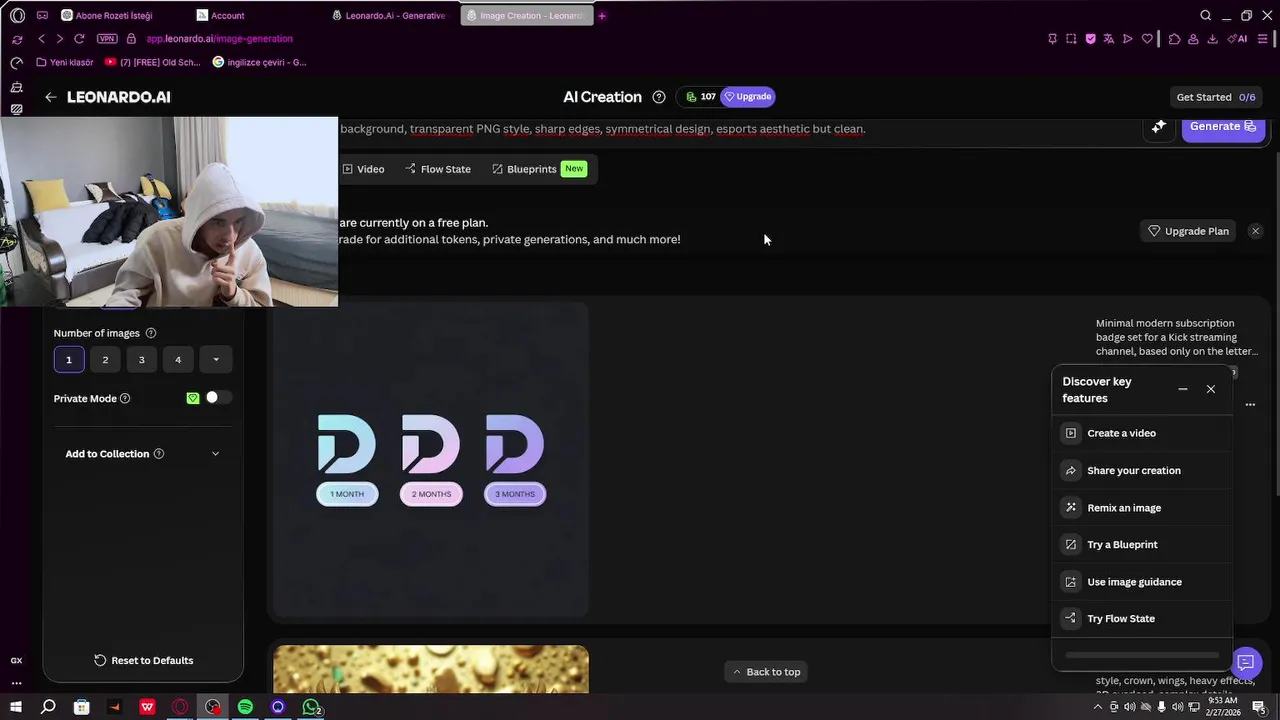Screen dimensions: 1280x720
Task: Open the browser extensions cube icon
Action: pyautogui.click(x=1175, y=39)
